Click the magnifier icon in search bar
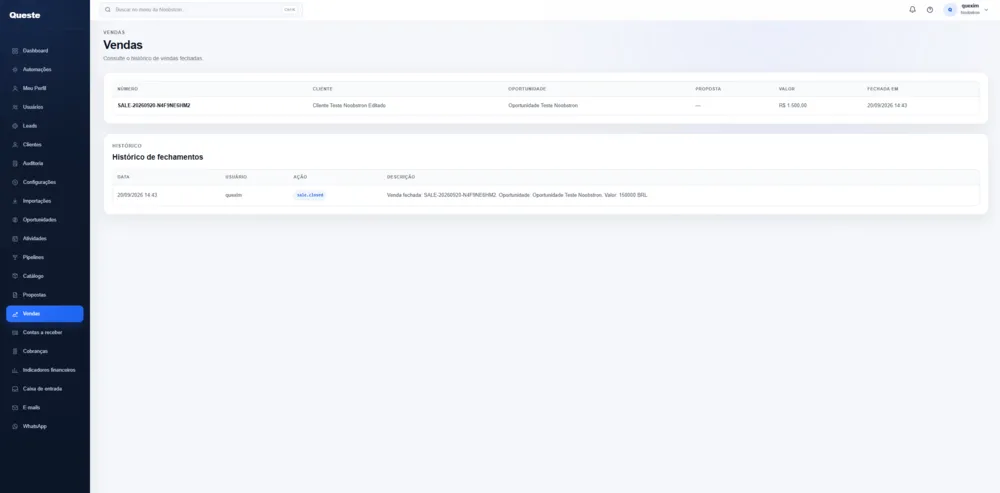Screen dimensions: 1000x493 point(108,10)
